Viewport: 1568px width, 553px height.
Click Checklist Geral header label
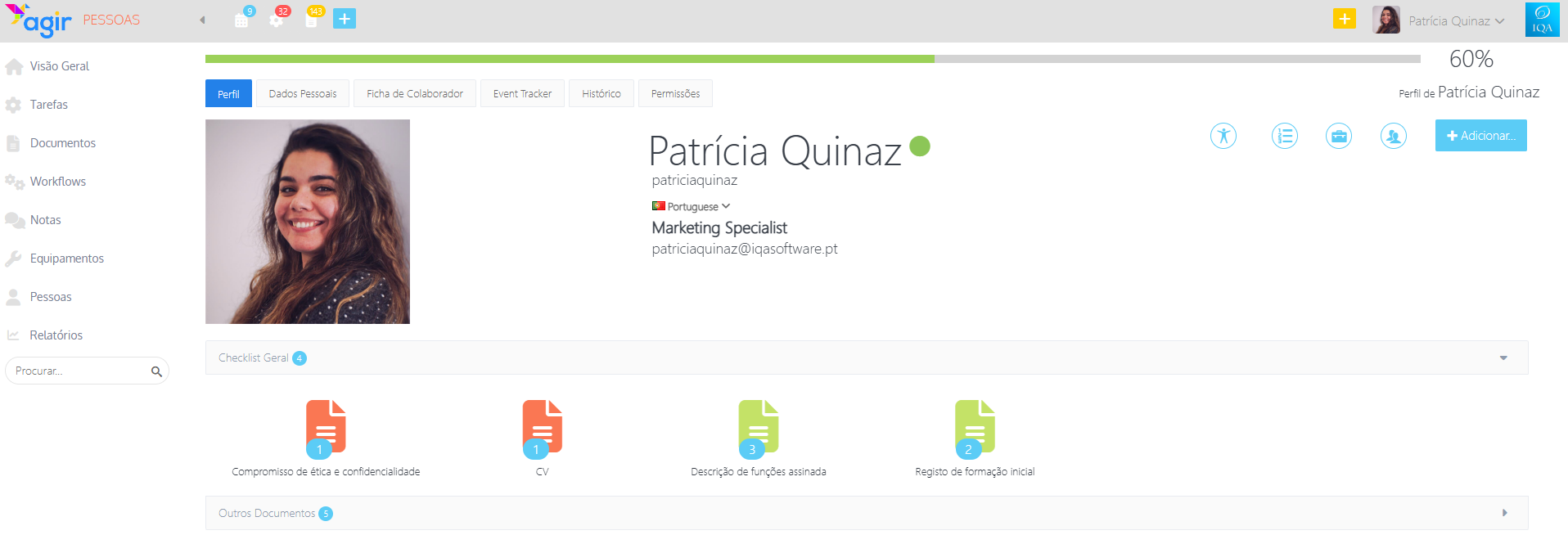click(x=254, y=358)
